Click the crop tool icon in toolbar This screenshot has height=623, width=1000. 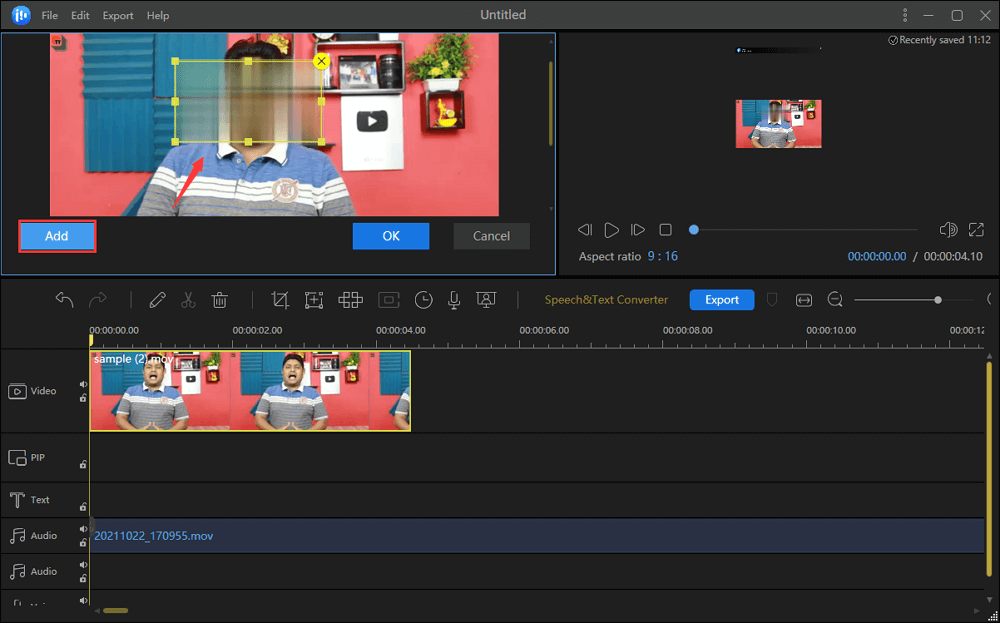point(280,300)
